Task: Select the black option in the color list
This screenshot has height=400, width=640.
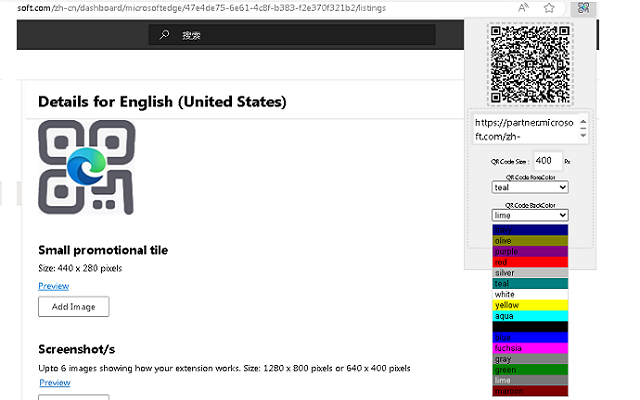Action: pyautogui.click(x=530, y=326)
